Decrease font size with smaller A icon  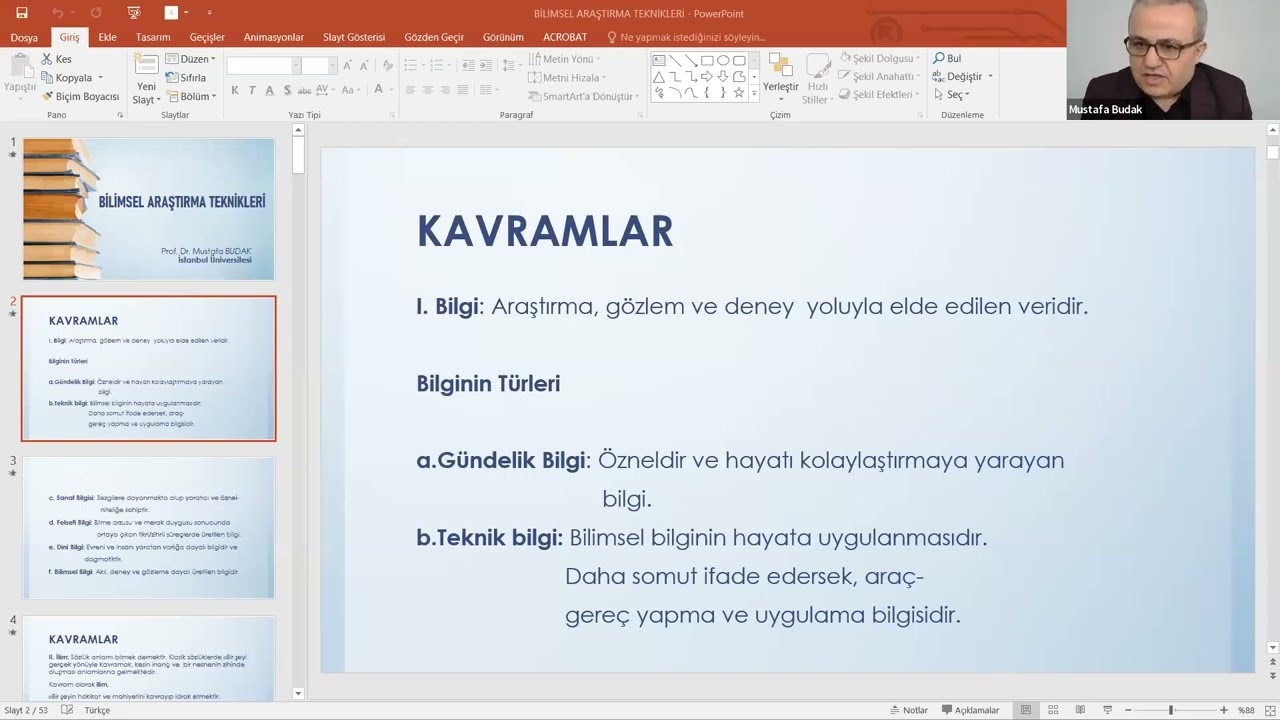point(364,65)
